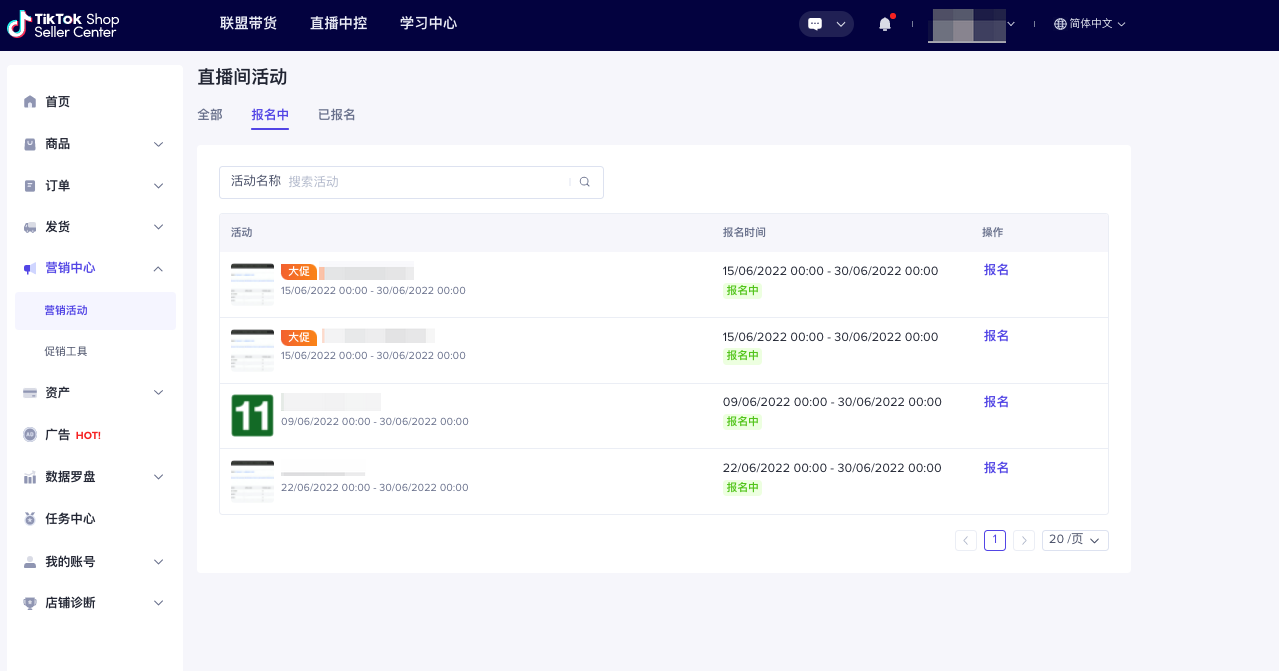
Task: Open 首页 home in sidebar
Action: pos(57,102)
